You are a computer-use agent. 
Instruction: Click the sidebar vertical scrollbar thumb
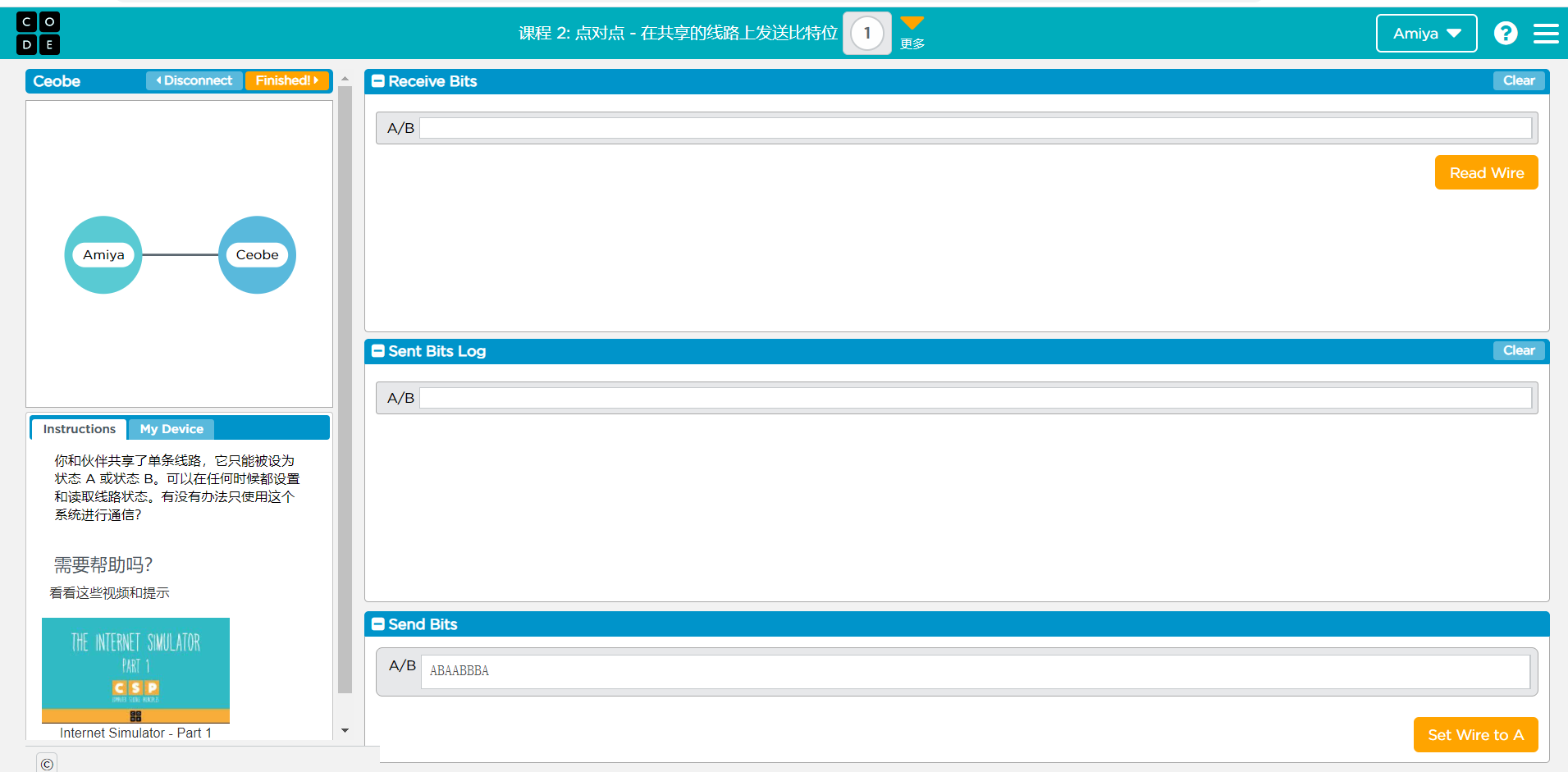coord(345,390)
